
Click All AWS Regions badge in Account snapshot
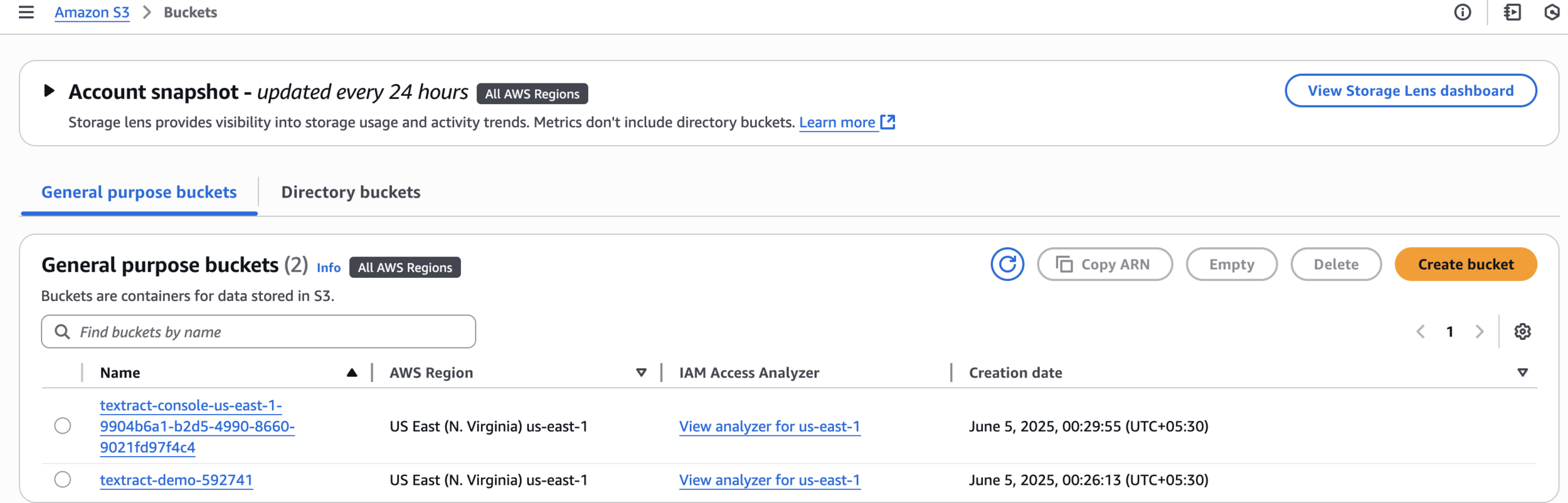tap(532, 93)
